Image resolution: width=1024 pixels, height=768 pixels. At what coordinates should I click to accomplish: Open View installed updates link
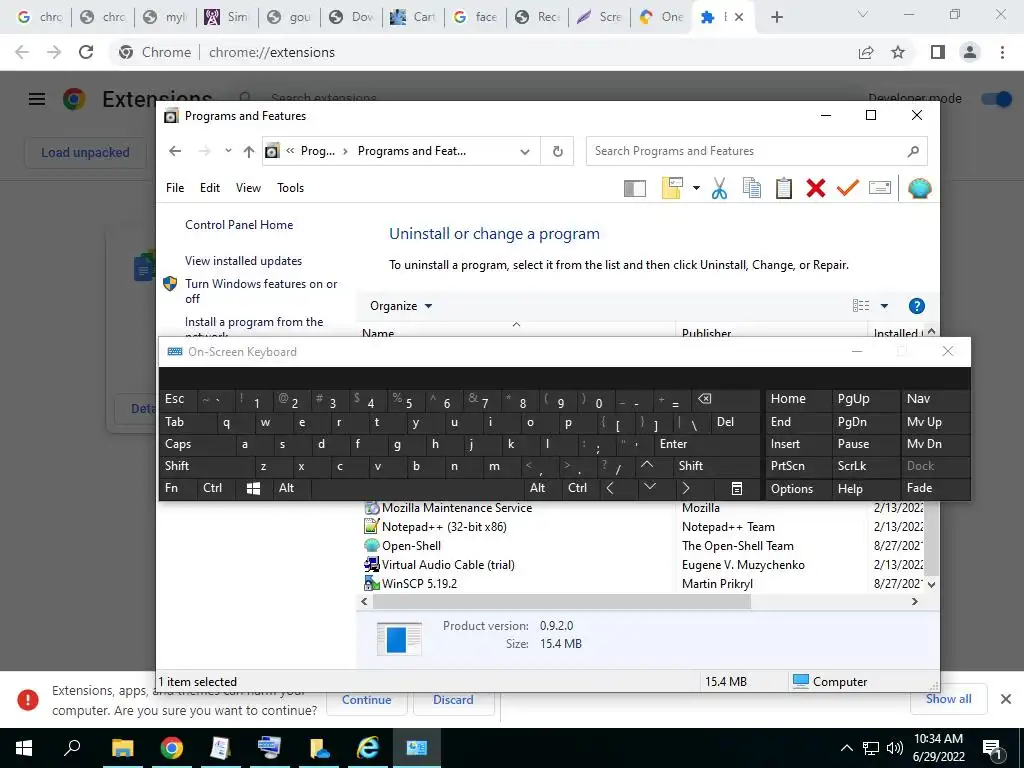tap(244, 261)
